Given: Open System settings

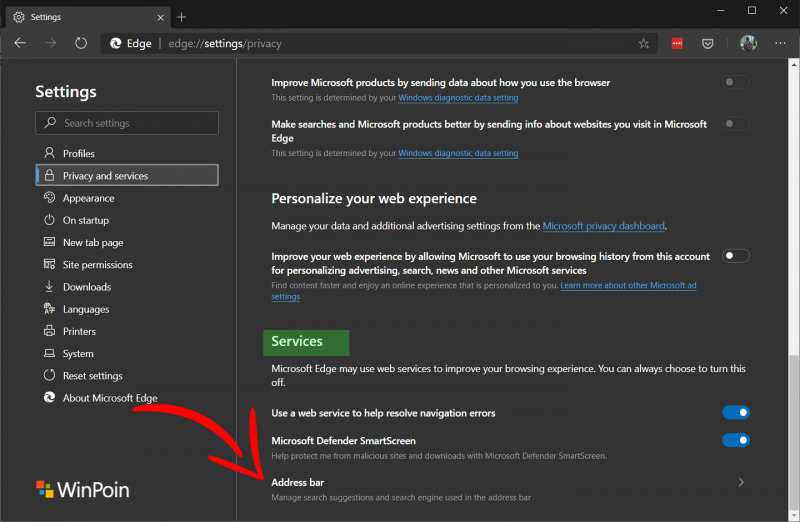Looking at the screenshot, I should pos(127,353).
